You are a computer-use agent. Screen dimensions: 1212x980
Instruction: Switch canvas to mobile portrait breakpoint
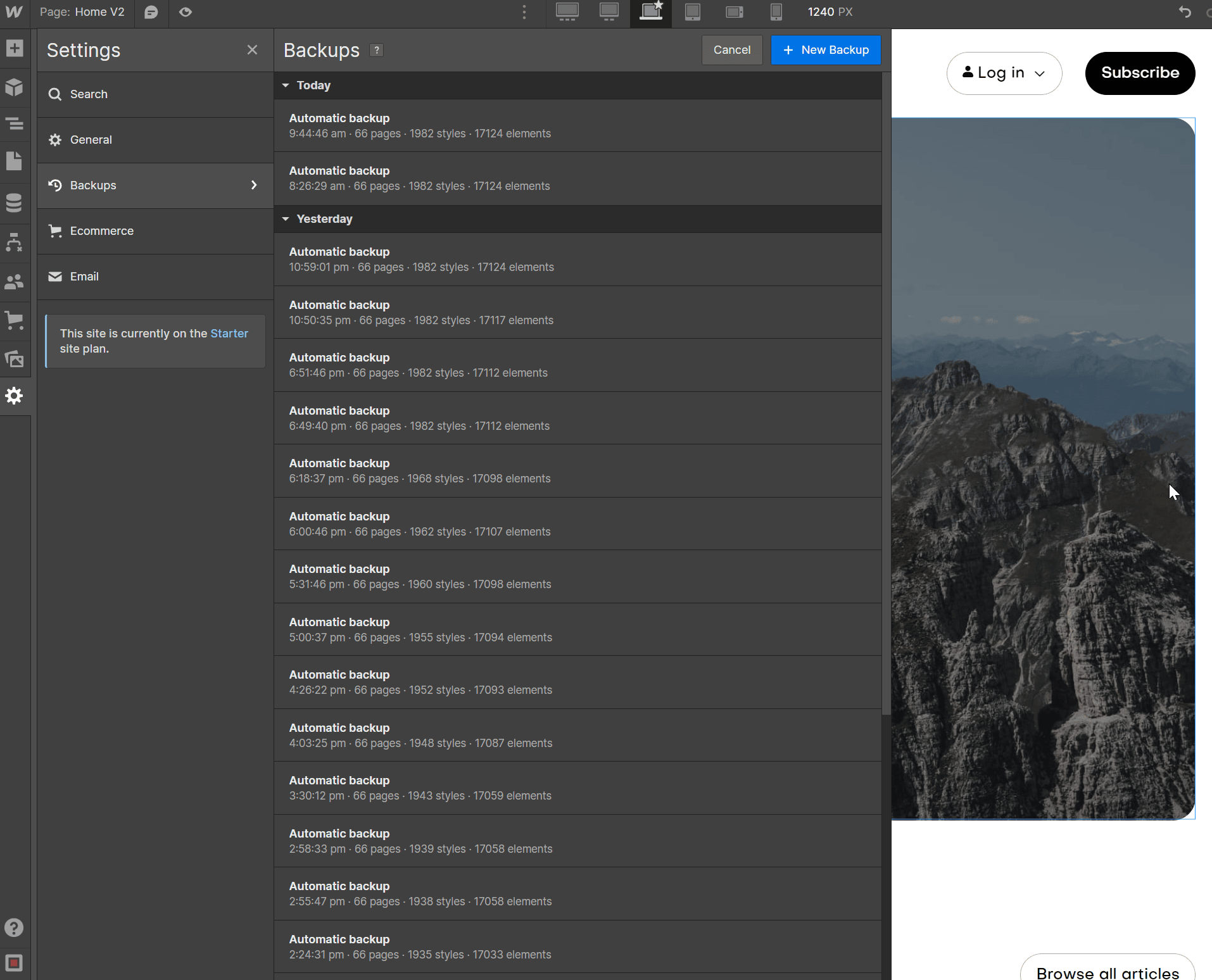(x=776, y=12)
